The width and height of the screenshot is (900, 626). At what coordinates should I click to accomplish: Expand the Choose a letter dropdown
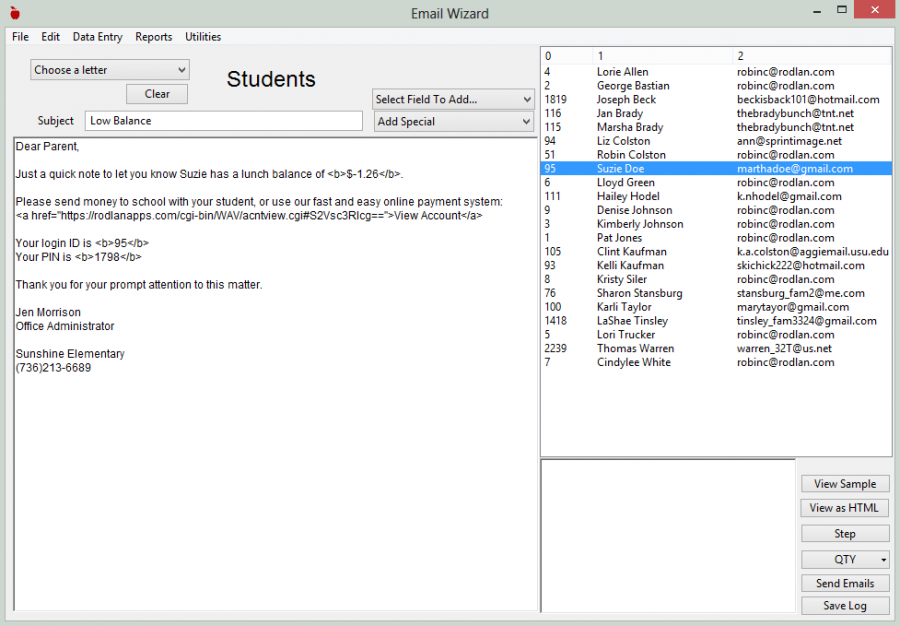tap(110, 70)
